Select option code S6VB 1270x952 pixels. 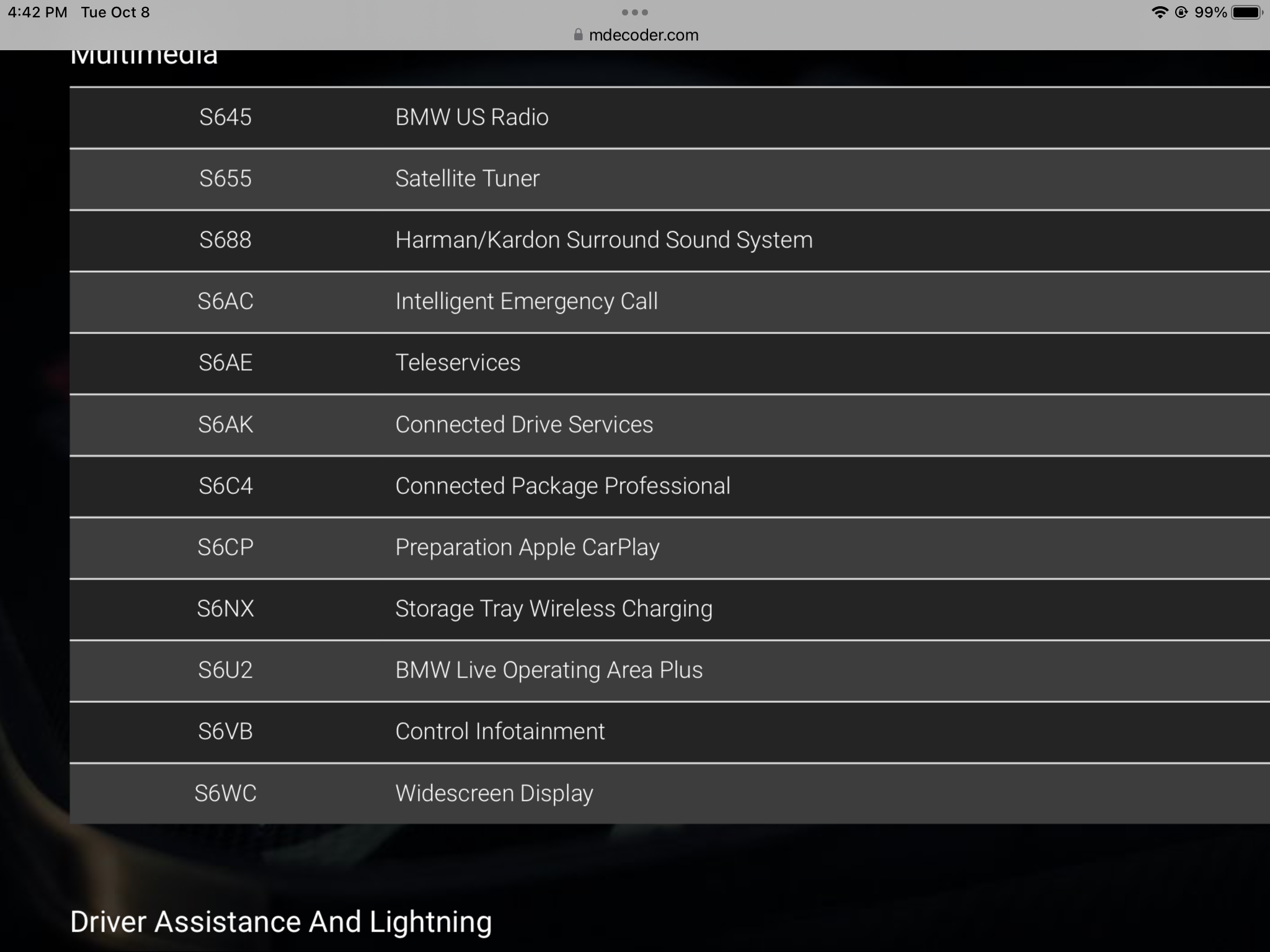pyautogui.click(x=225, y=731)
